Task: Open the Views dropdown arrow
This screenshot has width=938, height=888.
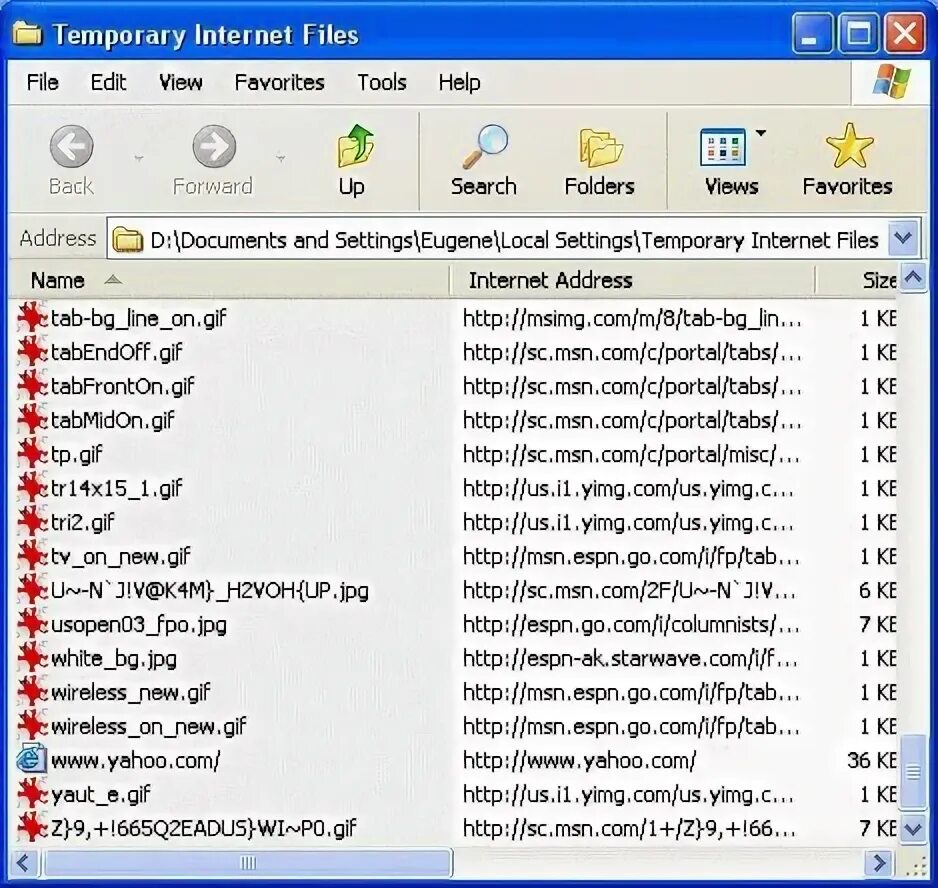Action: tap(760, 133)
